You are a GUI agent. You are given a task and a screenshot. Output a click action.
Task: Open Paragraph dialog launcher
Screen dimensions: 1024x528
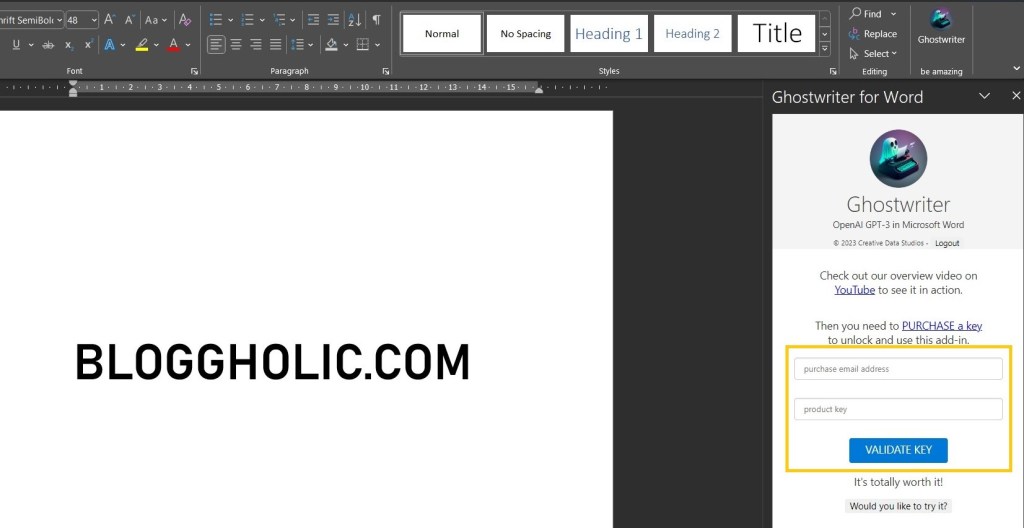click(386, 71)
